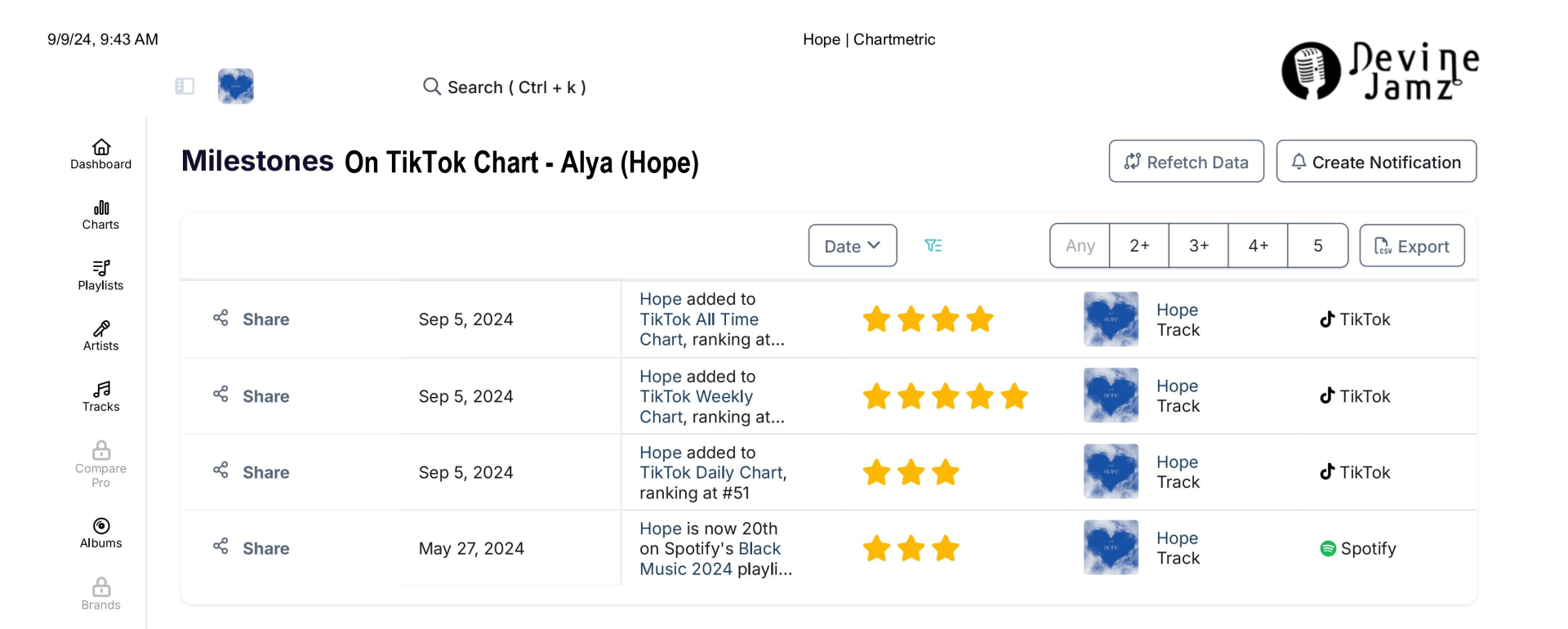Viewport: 1568px width, 629px height.
Task: Open the Dashboard home icon
Action: [x=101, y=147]
